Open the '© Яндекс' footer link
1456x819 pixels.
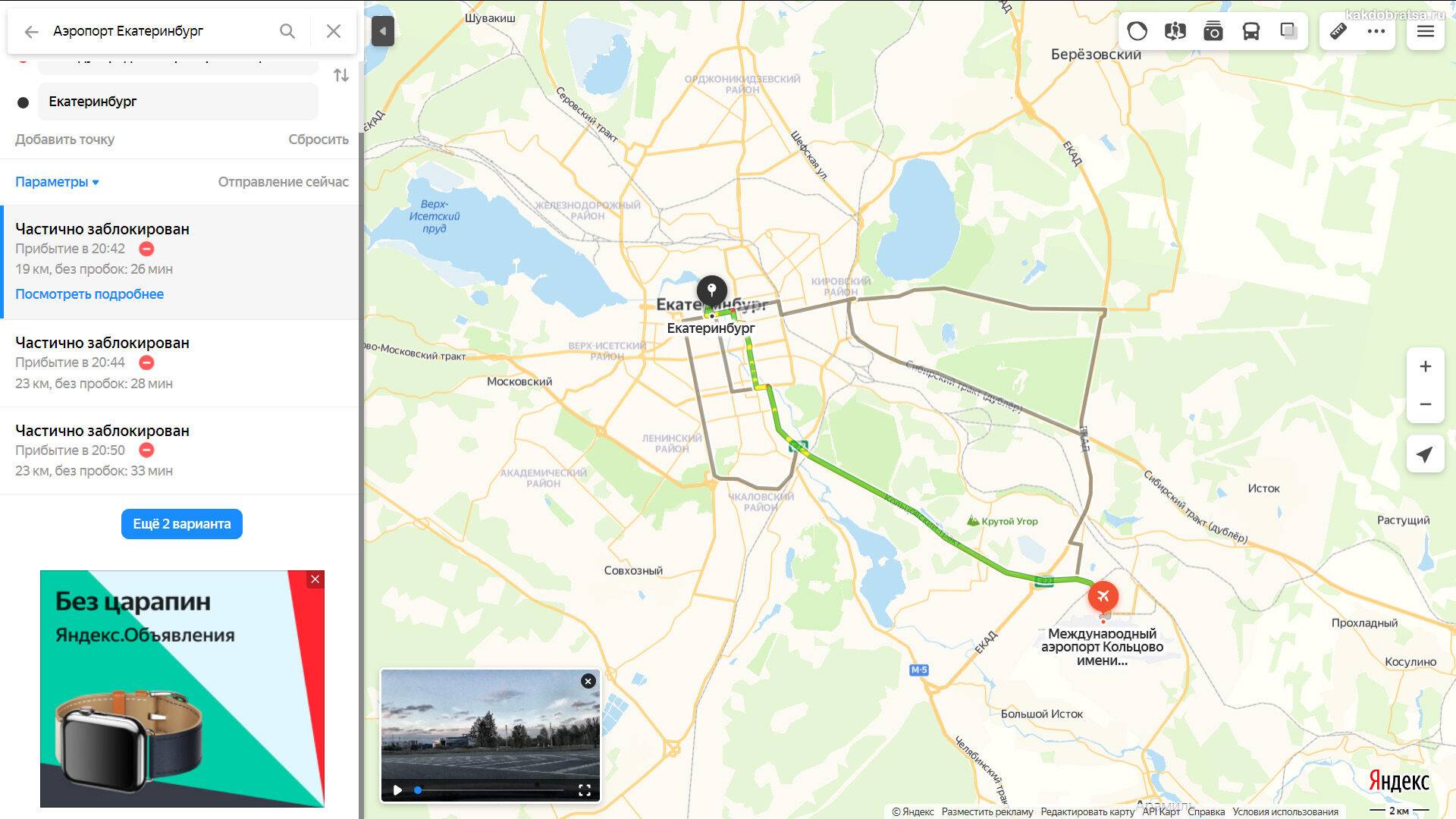coord(913,811)
